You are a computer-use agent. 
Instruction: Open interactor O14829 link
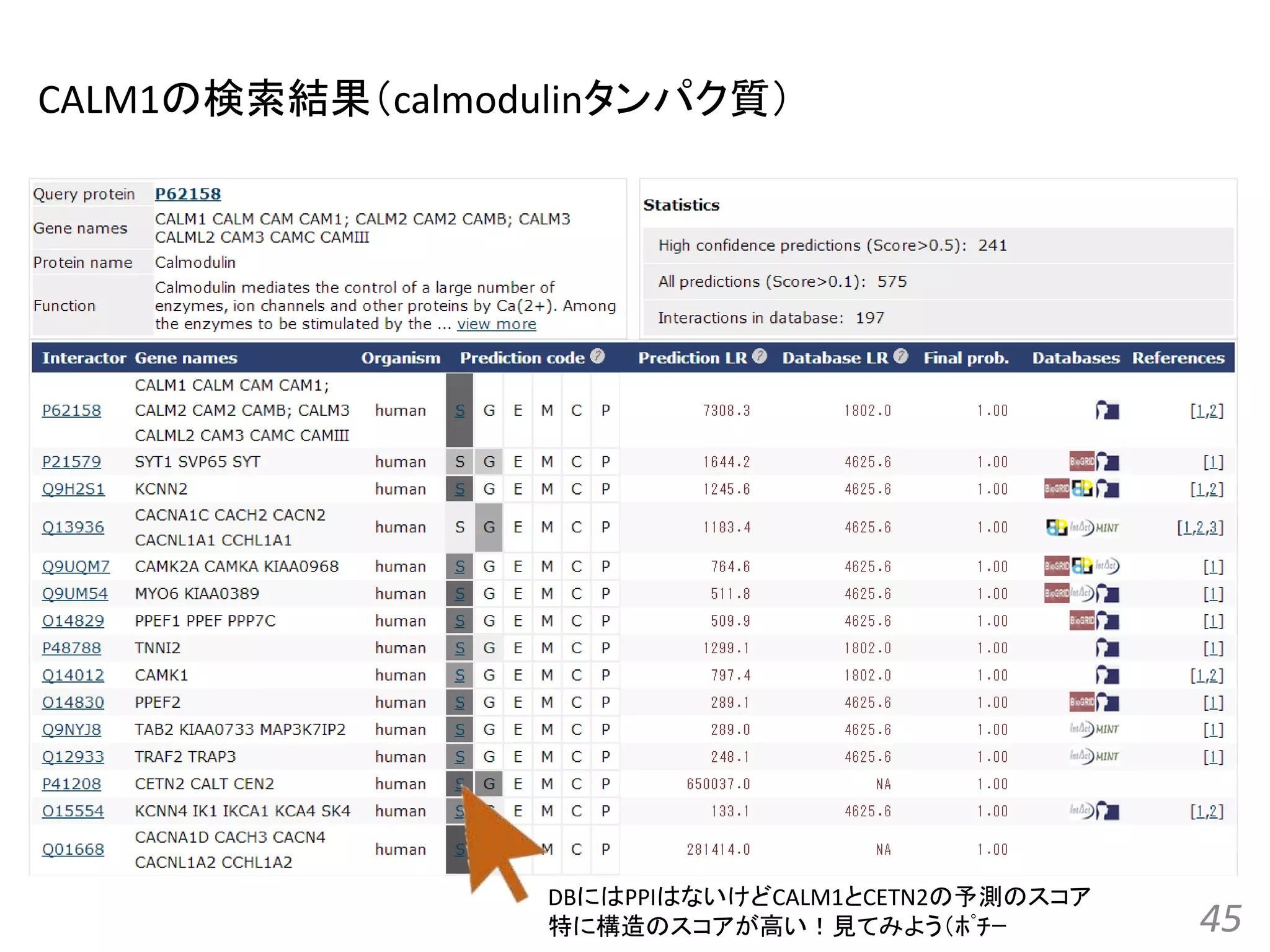click(73, 620)
